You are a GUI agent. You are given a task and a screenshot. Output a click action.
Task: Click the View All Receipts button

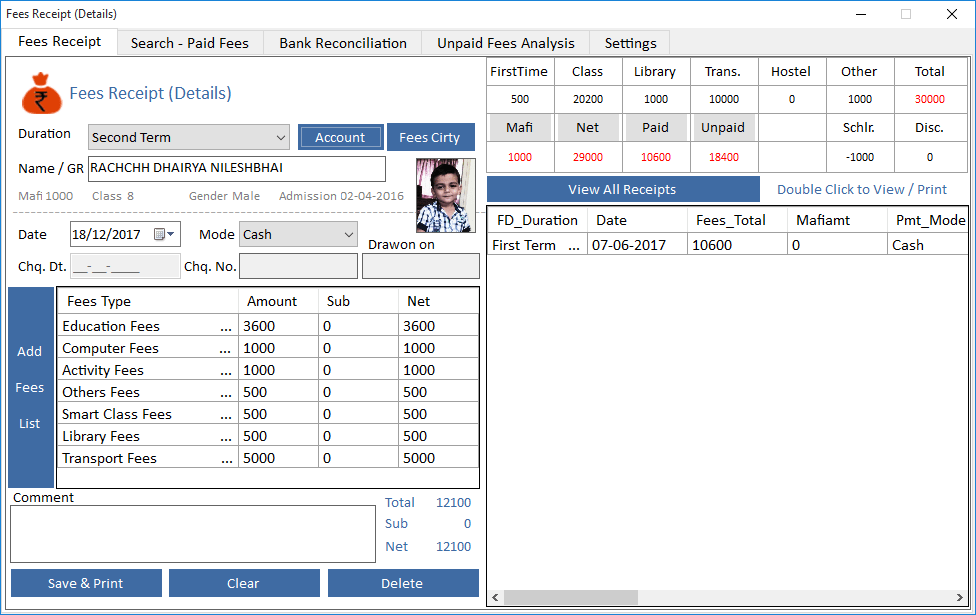coord(622,189)
